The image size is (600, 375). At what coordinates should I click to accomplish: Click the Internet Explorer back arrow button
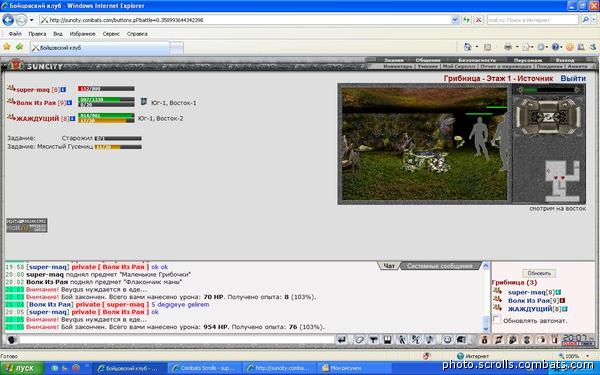[8, 20]
